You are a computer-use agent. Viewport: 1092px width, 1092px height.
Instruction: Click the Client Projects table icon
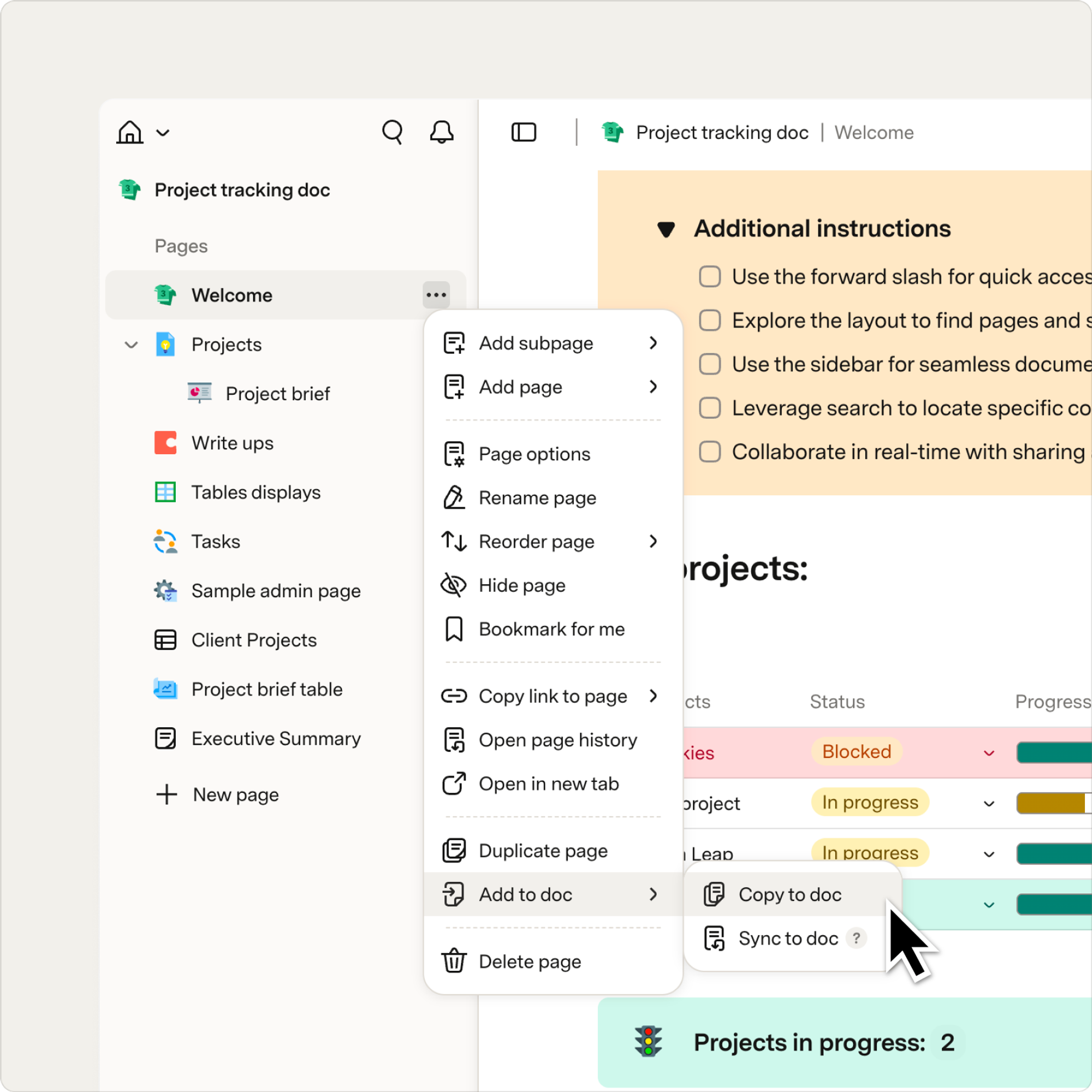[165, 640]
